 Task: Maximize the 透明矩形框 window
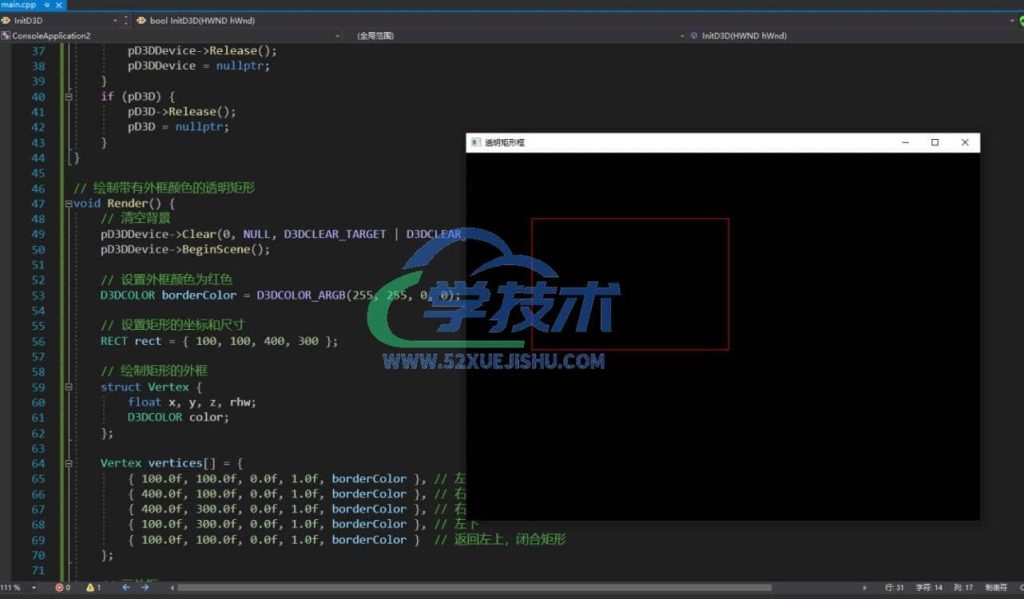coord(935,143)
